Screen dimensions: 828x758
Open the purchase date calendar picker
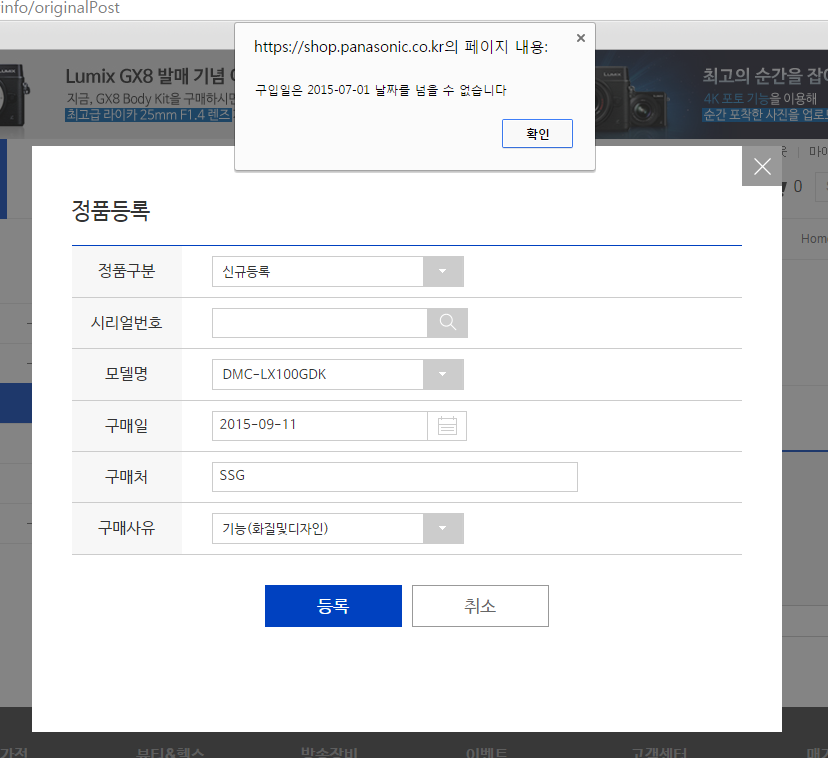(447, 426)
